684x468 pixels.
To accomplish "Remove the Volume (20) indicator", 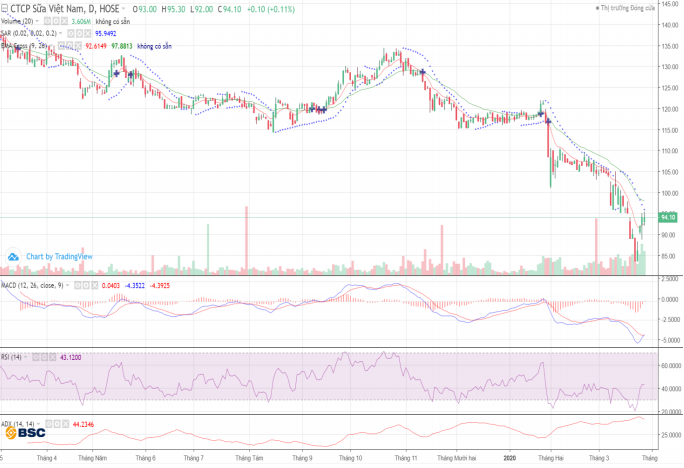I will pyautogui.click(x=64, y=21).
